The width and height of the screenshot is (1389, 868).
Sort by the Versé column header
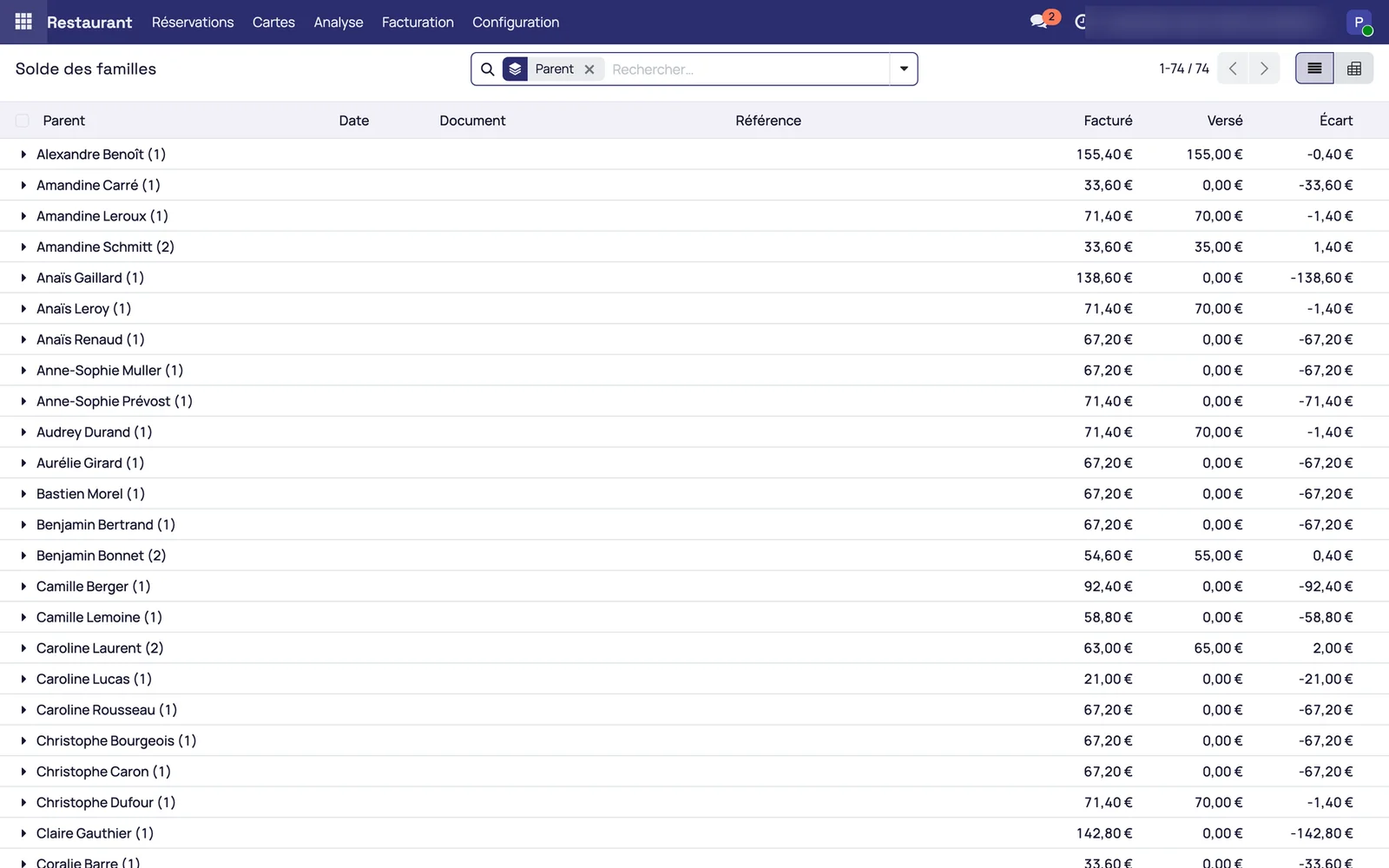pos(1225,121)
